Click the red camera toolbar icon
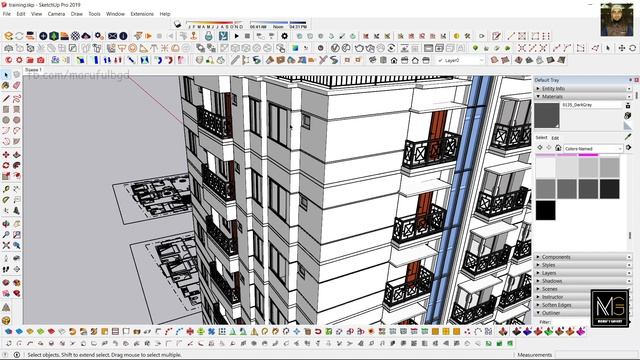Screen dimensions: 640x360 [x=40, y=60]
